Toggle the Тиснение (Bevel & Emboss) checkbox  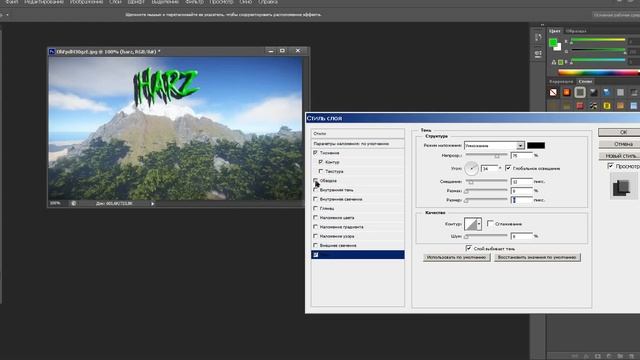tap(315, 153)
